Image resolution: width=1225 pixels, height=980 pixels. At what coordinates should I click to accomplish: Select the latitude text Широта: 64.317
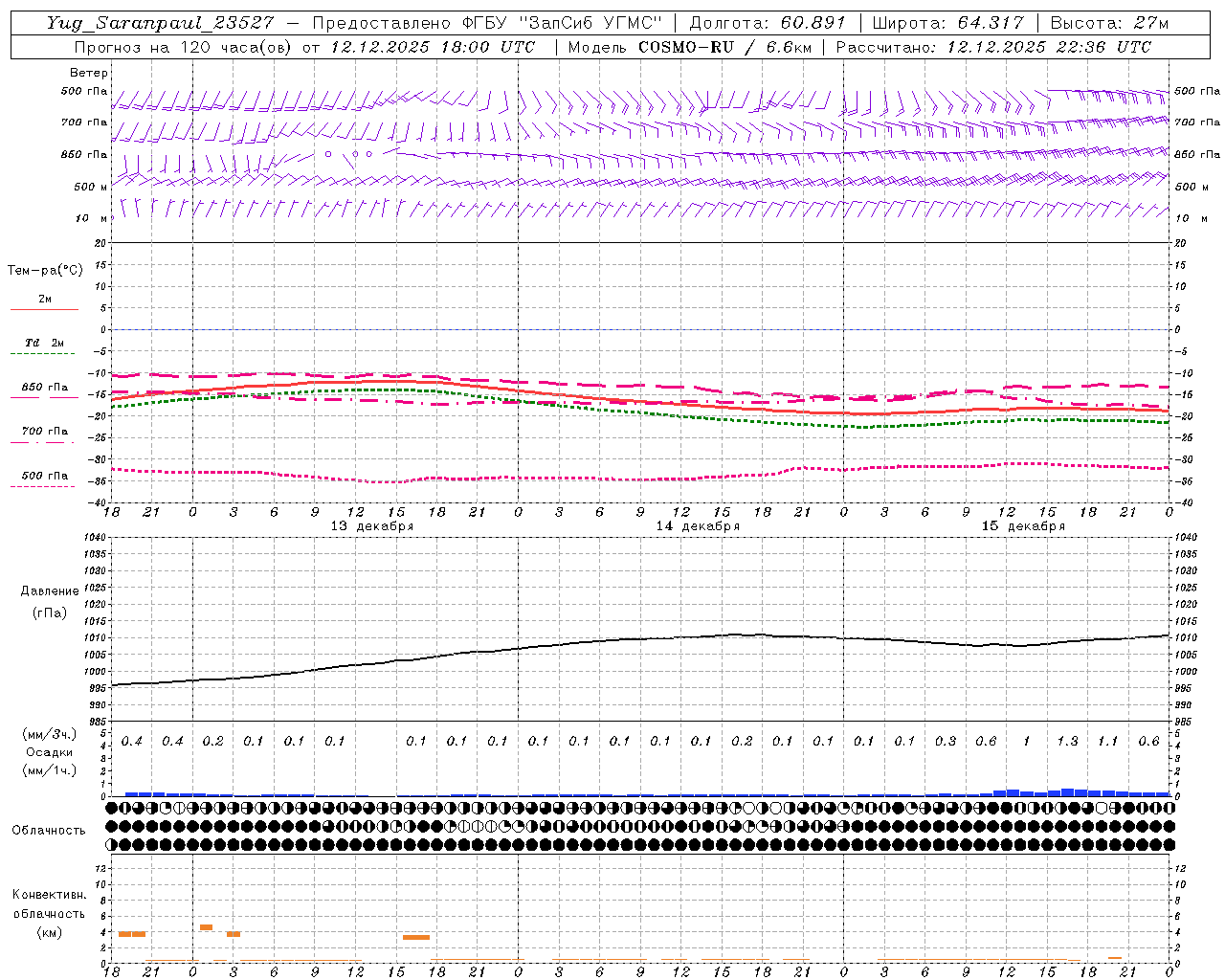[947, 23]
